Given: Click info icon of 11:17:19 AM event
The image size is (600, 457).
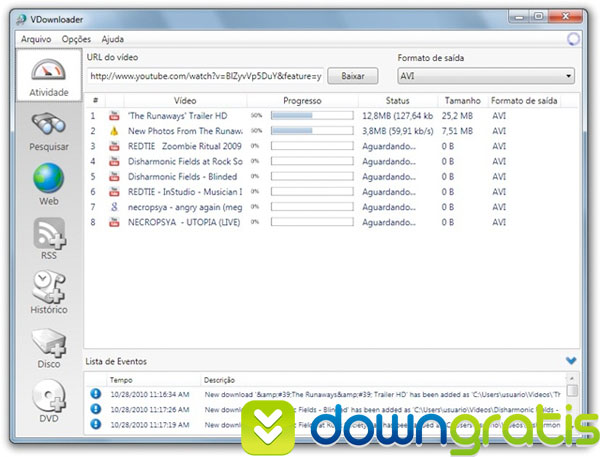Looking at the screenshot, I should point(96,424).
